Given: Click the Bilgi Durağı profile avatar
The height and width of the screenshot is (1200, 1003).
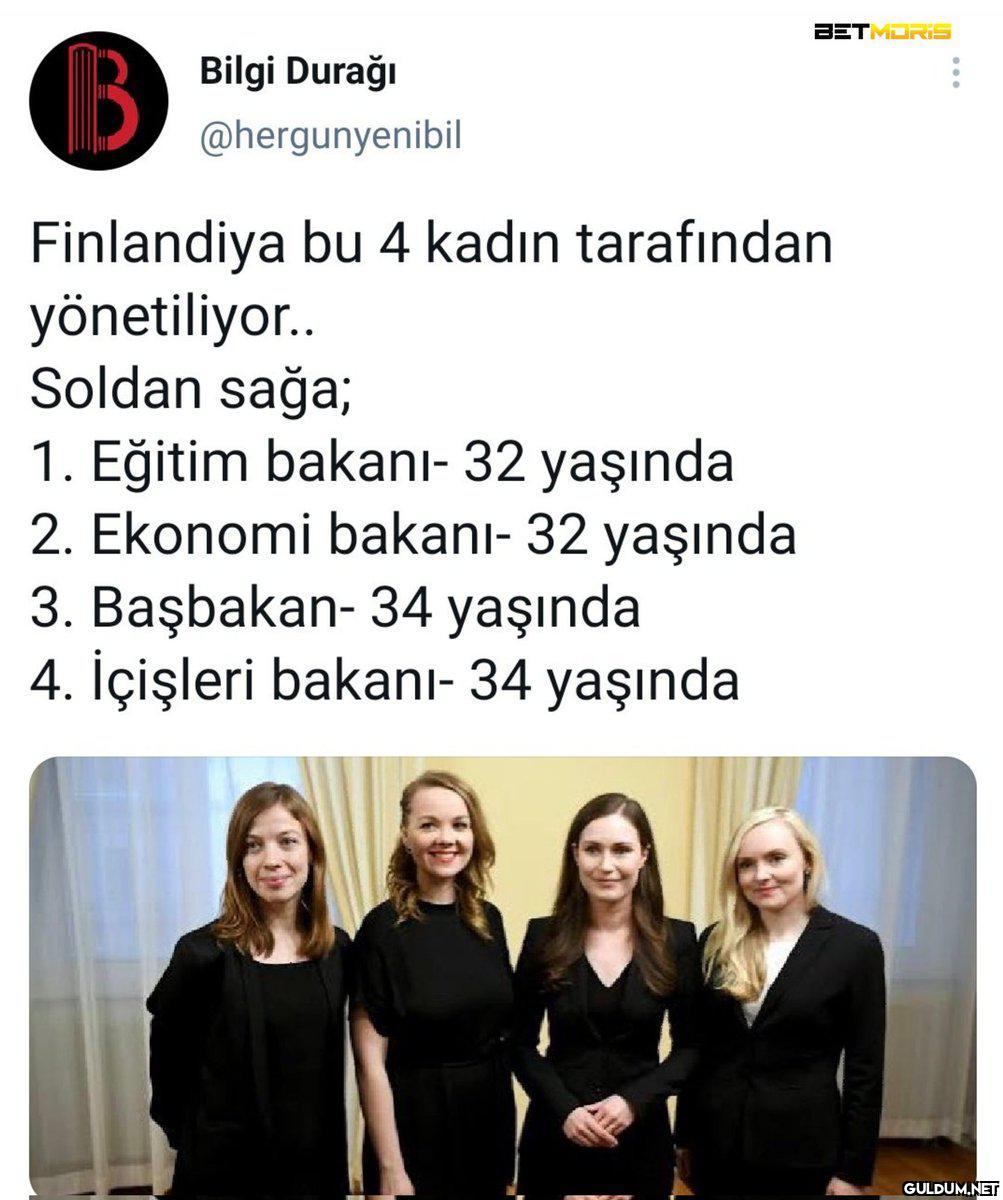Looking at the screenshot, I should tap(98, 100).
